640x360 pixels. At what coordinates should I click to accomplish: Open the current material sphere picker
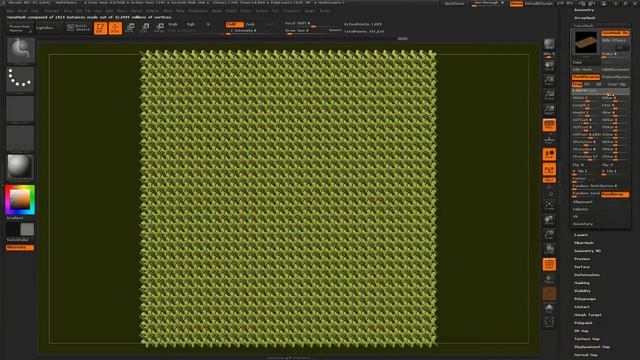[x=20, y=167]
